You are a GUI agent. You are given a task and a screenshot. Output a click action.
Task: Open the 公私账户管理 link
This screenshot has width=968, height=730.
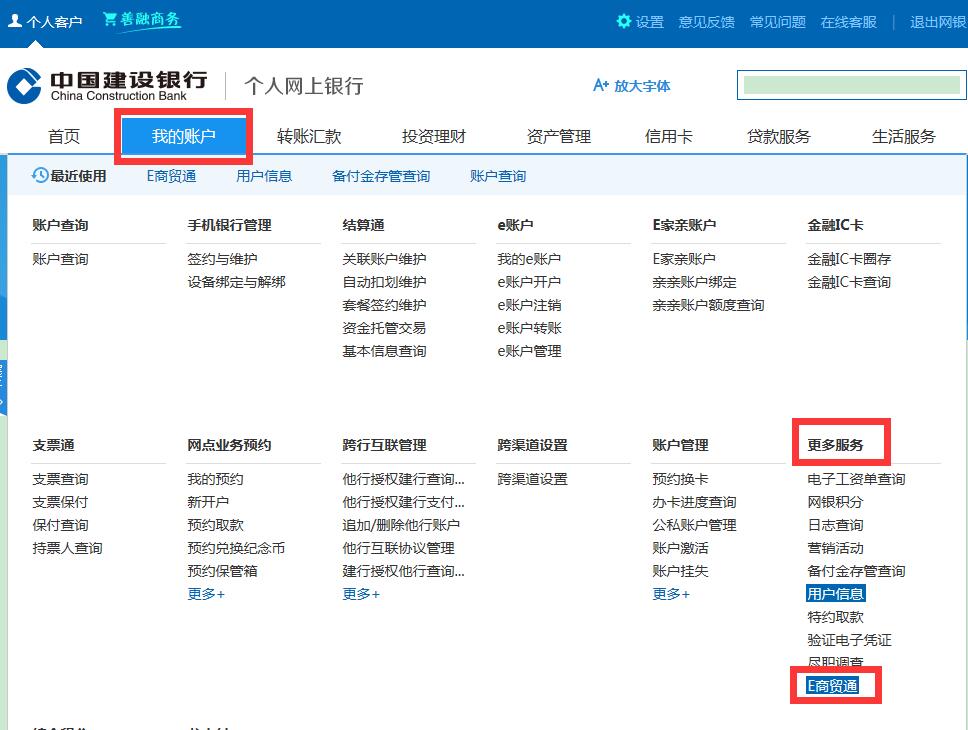point(695,525)
